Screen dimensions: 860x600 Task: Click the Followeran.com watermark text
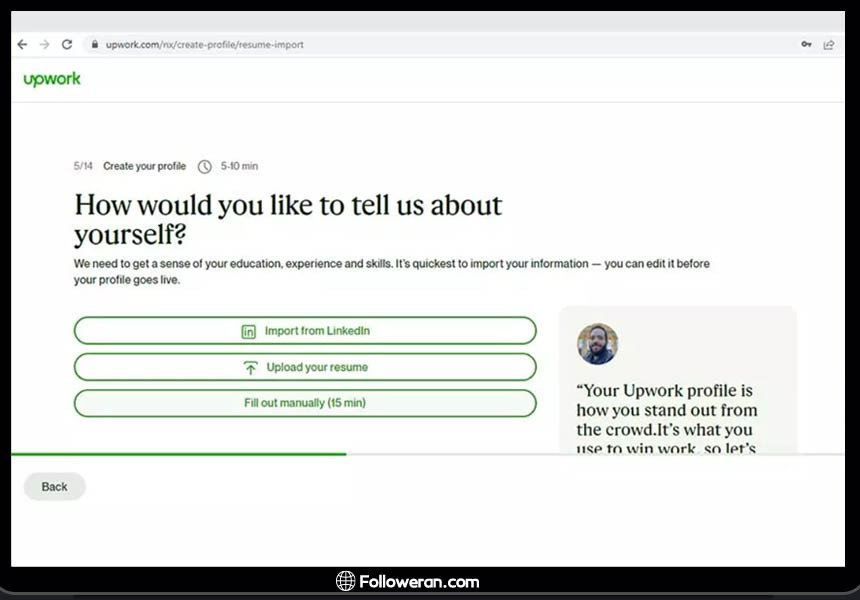[420, 581]
